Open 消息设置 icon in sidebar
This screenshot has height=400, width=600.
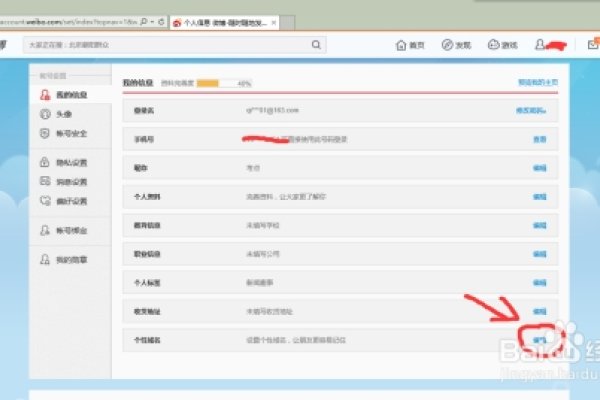pos(45,181)
